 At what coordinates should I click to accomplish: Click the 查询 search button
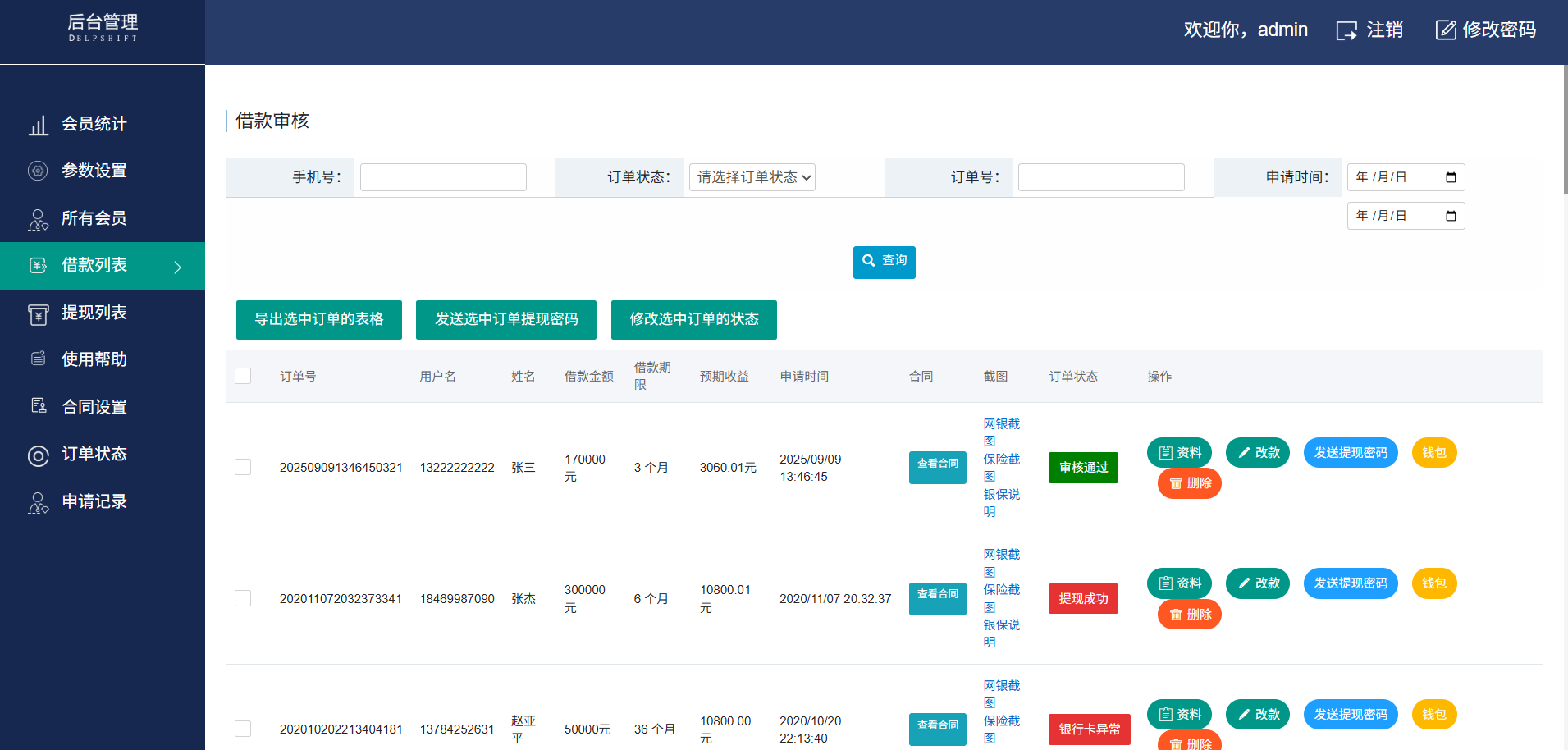coord(884,262)
